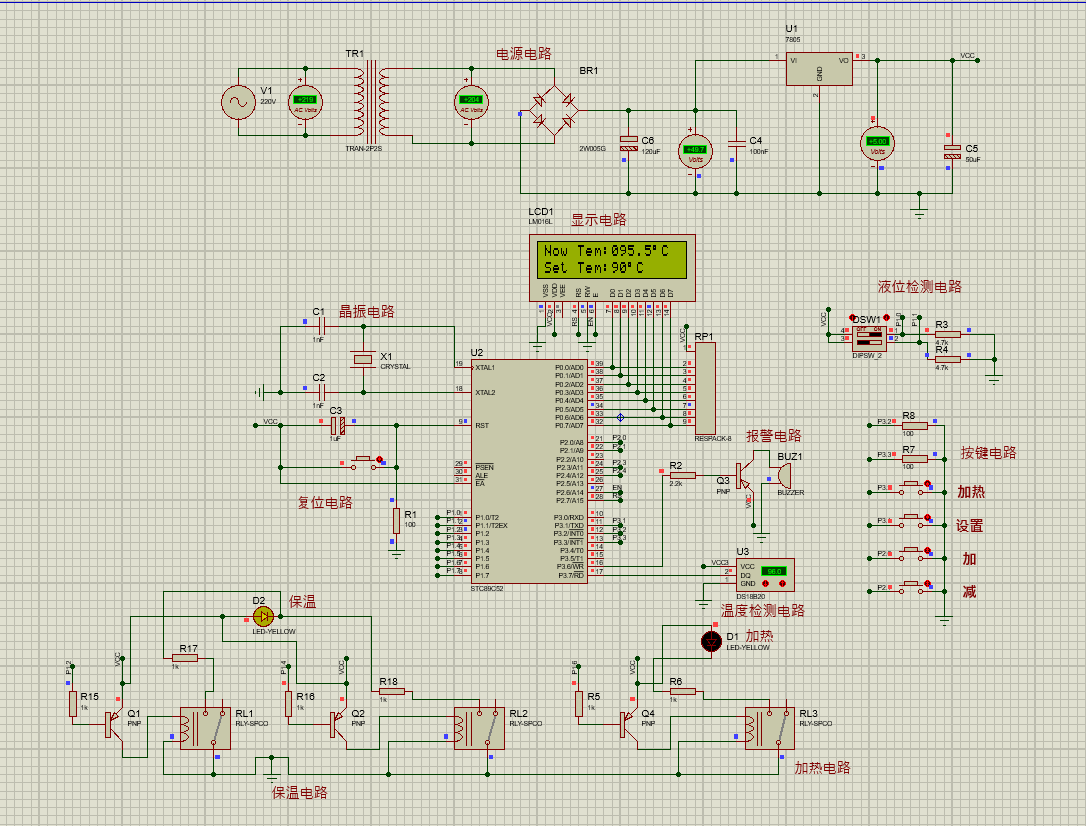The width and height of the screenshot is (1086, 826).
Task: Click the LCD1 display screen
Action: click(609, 259)
